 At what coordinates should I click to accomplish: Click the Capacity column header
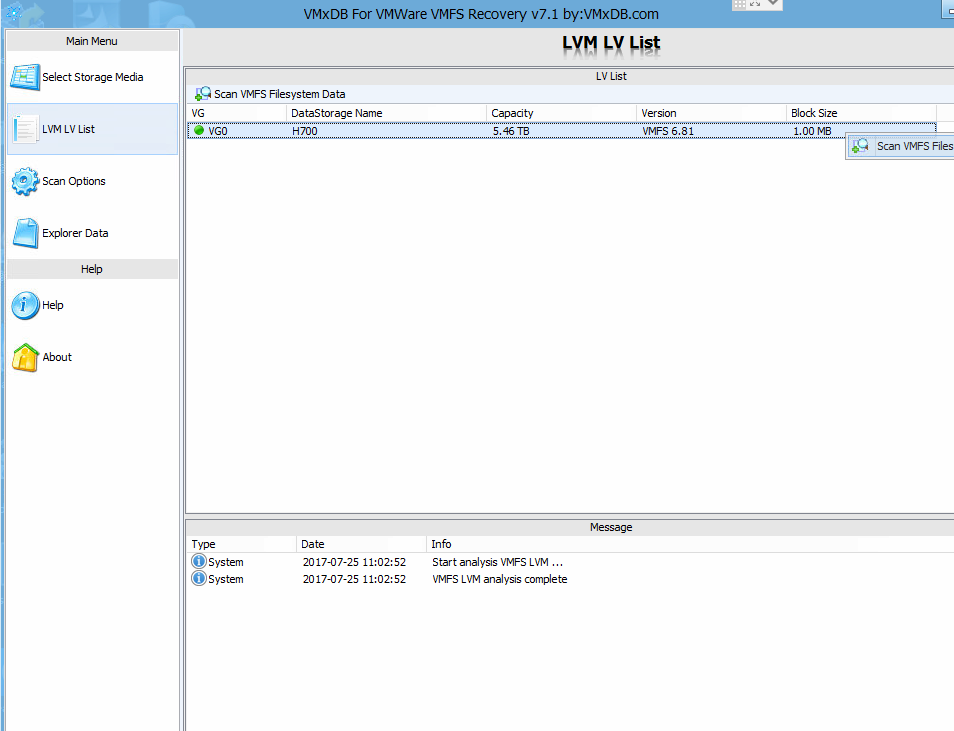(562, 113)
